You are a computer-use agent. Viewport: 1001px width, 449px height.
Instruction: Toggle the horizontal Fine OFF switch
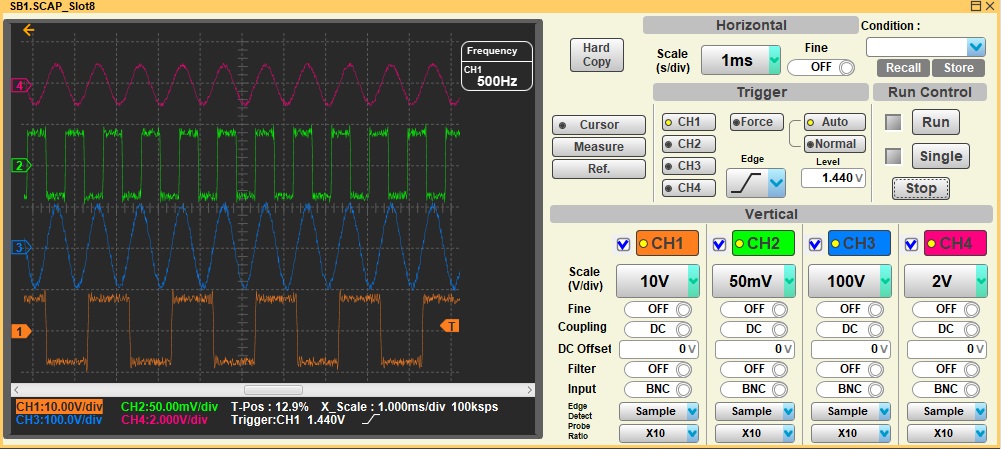pyautogui.click(x=822, y=68)
